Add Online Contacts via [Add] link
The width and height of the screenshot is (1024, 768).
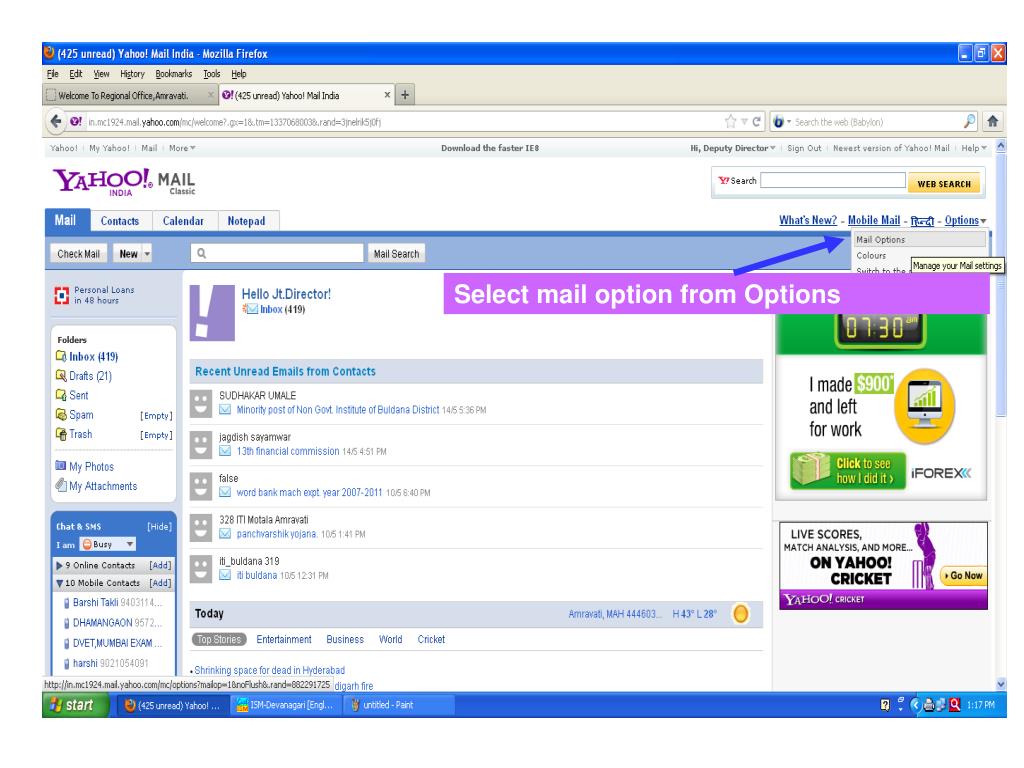(160, 566)
